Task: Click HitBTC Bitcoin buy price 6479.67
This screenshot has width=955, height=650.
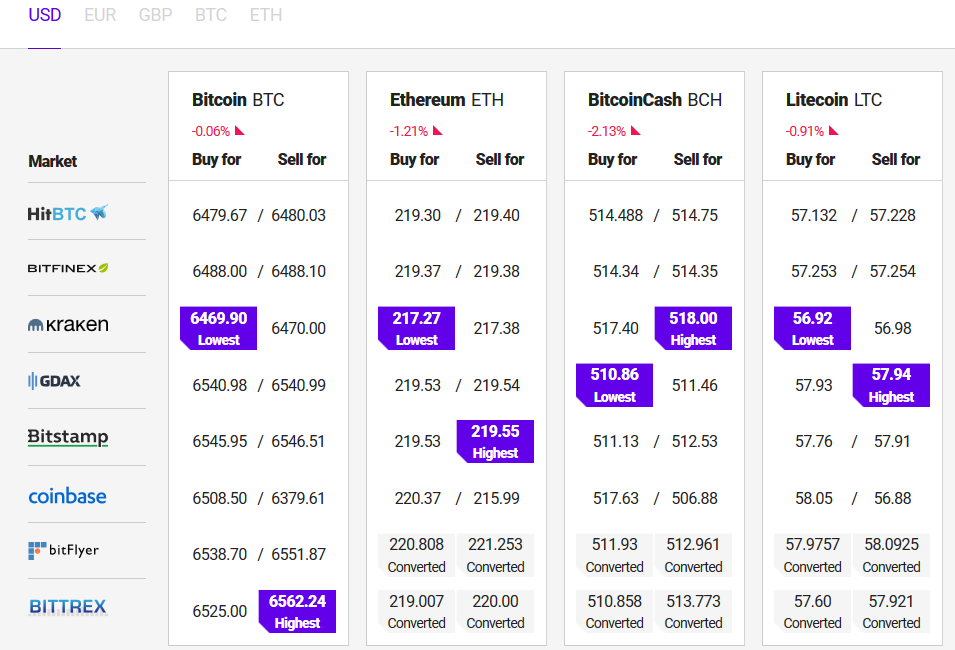Action: pos(220,215)
